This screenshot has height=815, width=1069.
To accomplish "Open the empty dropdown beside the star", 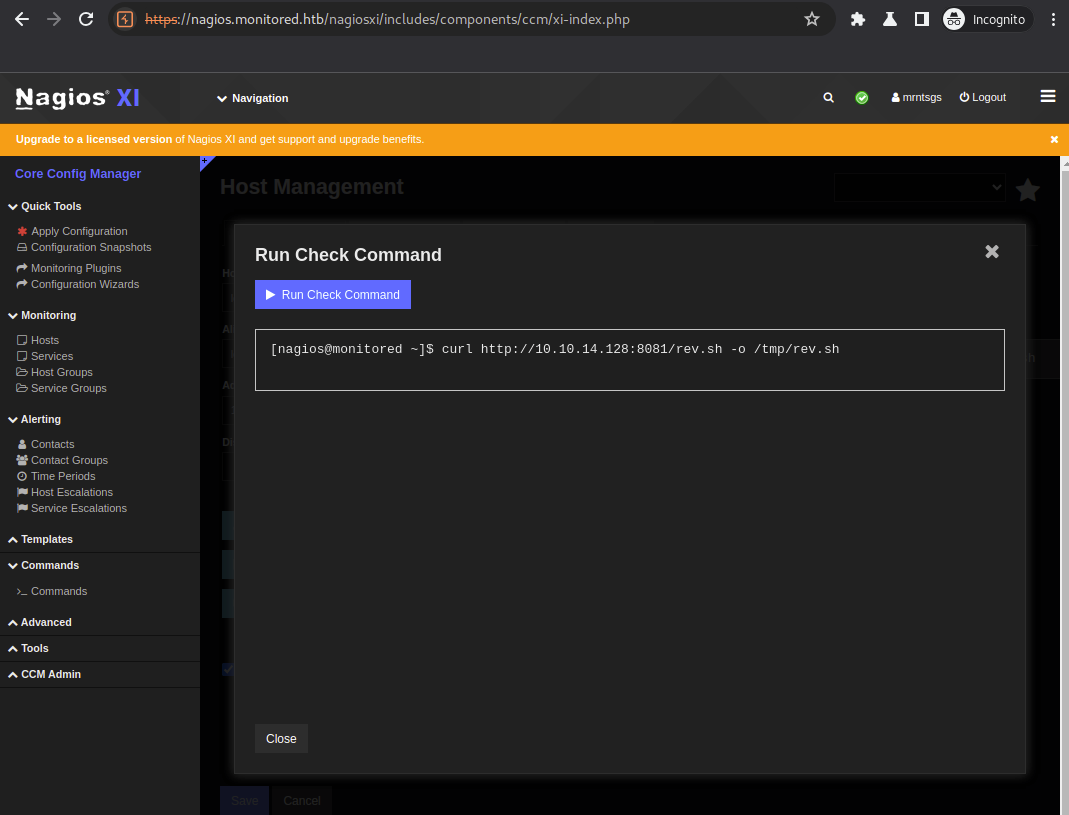I will (918, 187).
